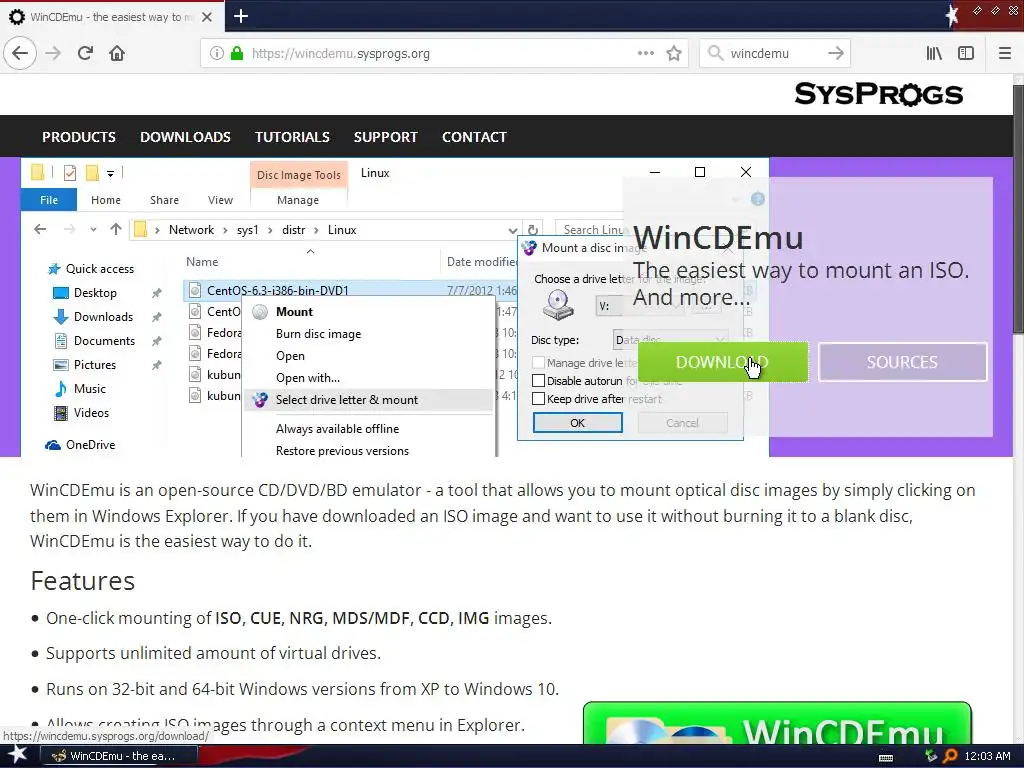Screen dimensions: 1024x768
Task: Click the search magnifier icon
Action: pos(715,54)
